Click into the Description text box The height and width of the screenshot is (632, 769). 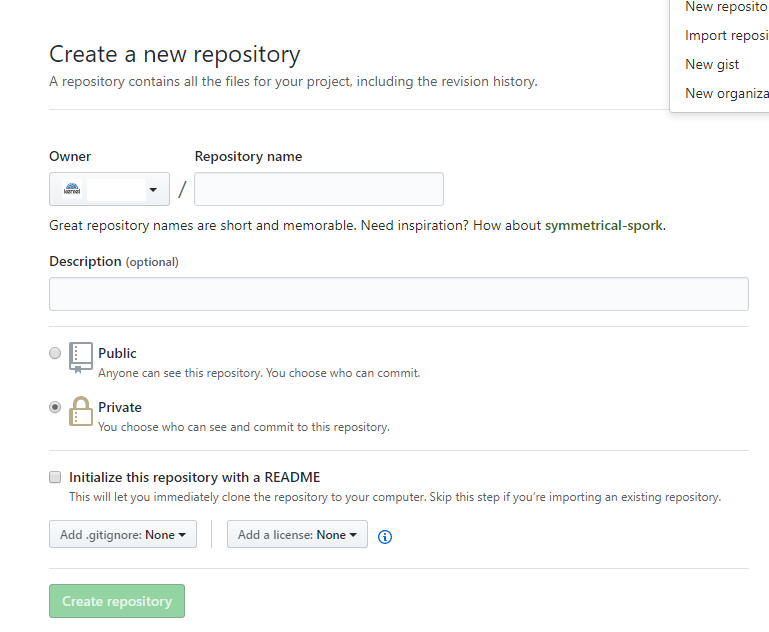click(398, 294)
